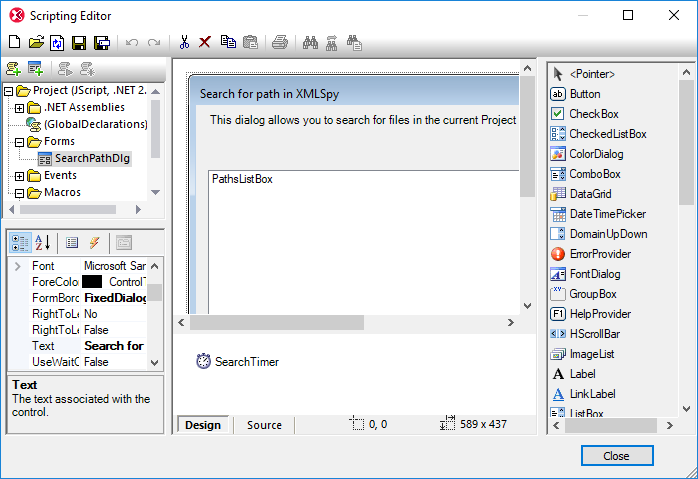Click the design area horizontal scroll right arrow

pyautogui.click(x=511, y=323)
